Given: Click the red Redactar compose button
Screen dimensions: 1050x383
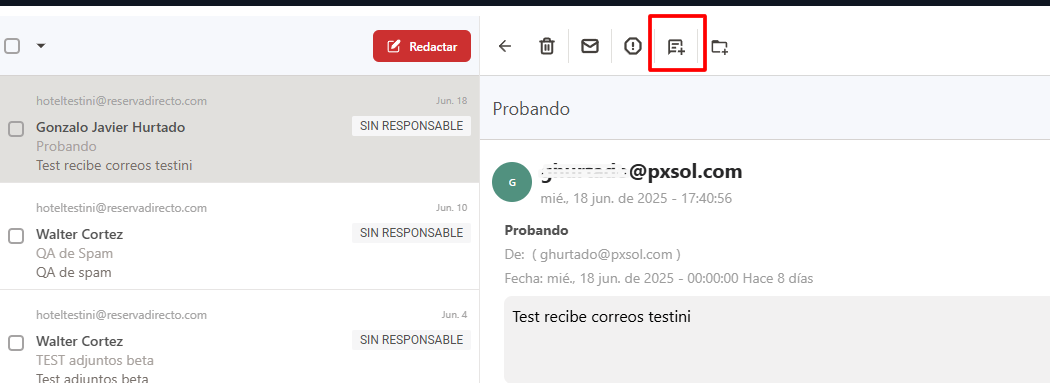Looking at the screenshot, I should (x=422, y=46).
